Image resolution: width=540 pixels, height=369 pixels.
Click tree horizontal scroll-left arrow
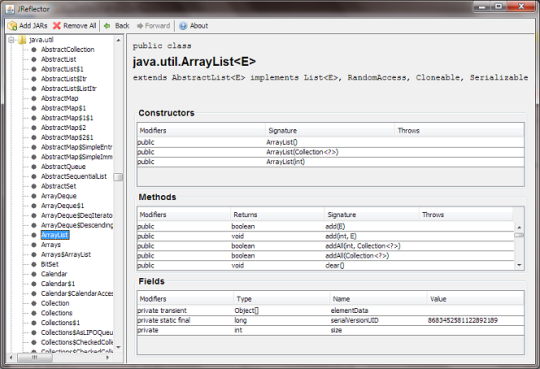pyautogui.click(x=11, y=358)
